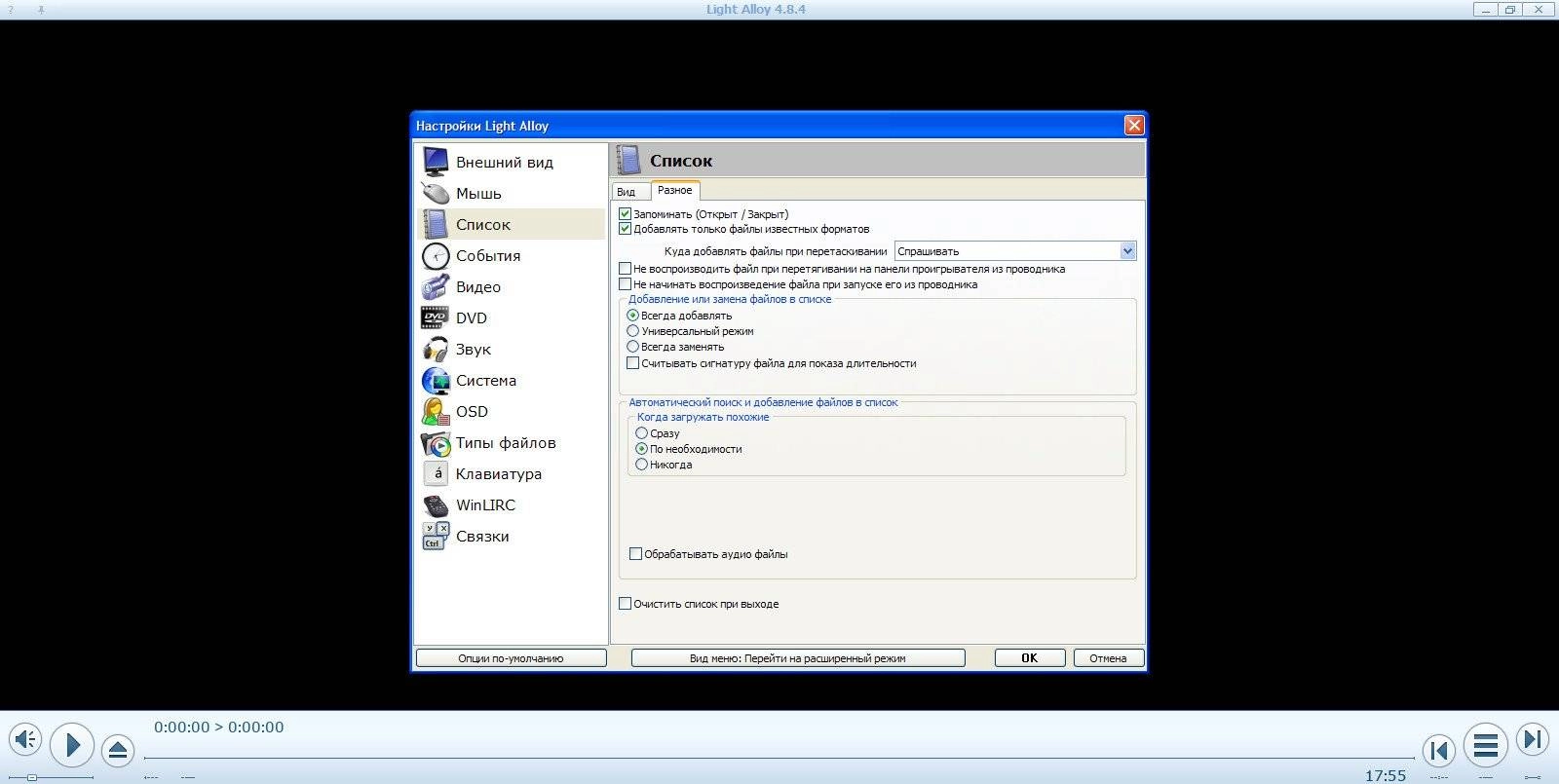Viewport: 1559px width, 784px height.
Task: Open the Внешний вид settings icon
Action: pos(436,162)
